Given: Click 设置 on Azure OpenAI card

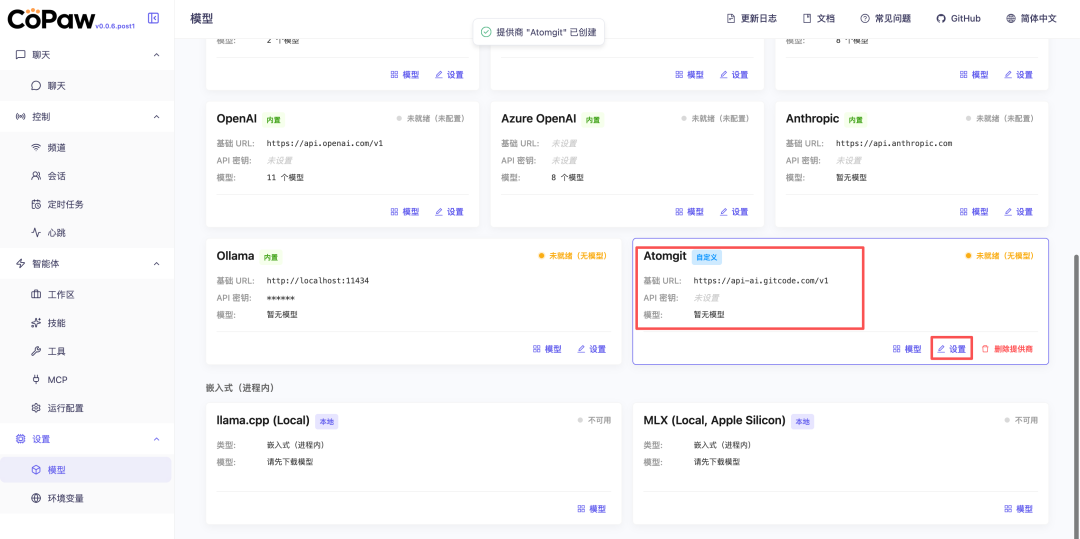Looking at the screenshot, I should pyautogui.click(x=734, y=212).
